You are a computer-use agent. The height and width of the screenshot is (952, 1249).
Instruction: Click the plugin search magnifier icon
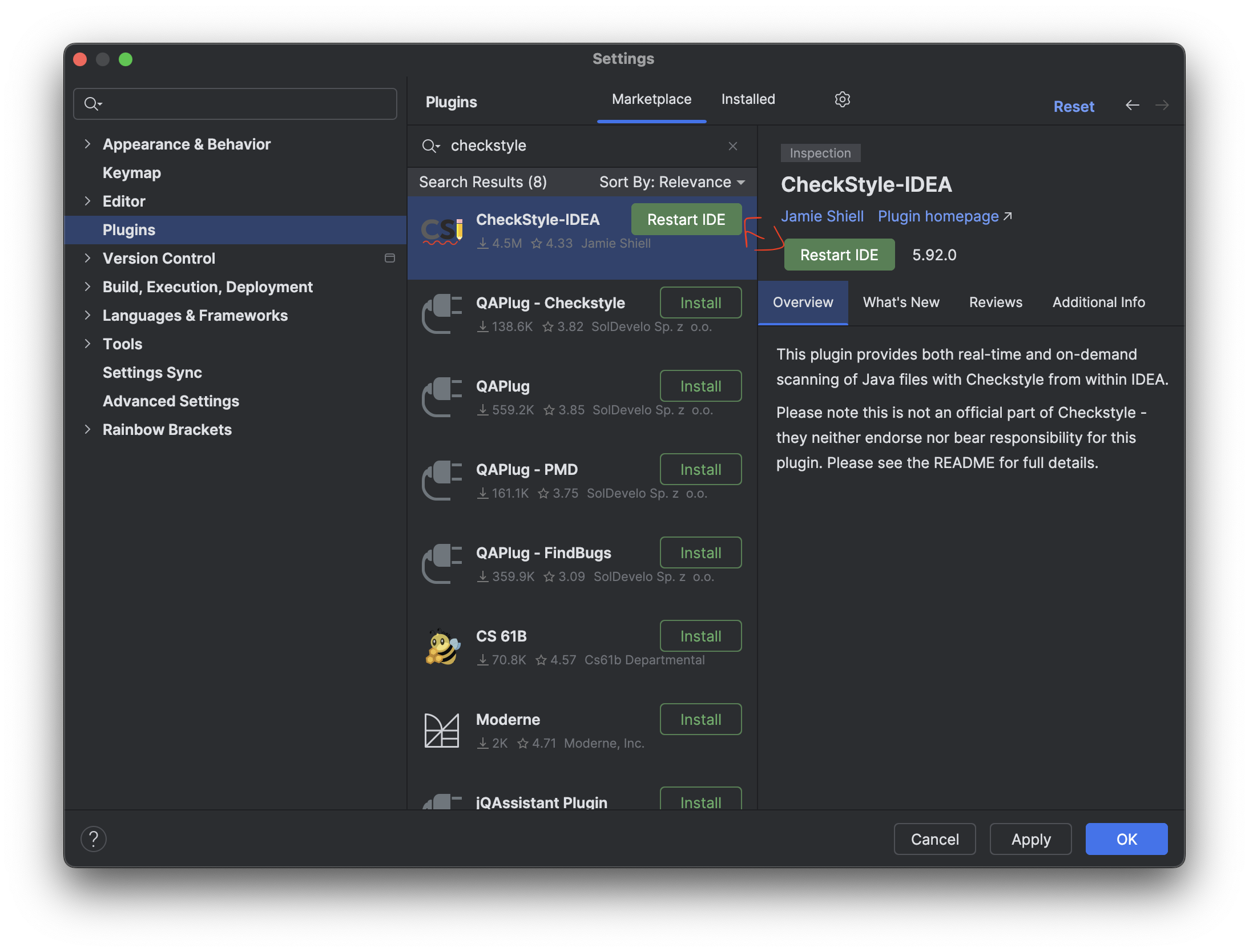tap(430, 146)
